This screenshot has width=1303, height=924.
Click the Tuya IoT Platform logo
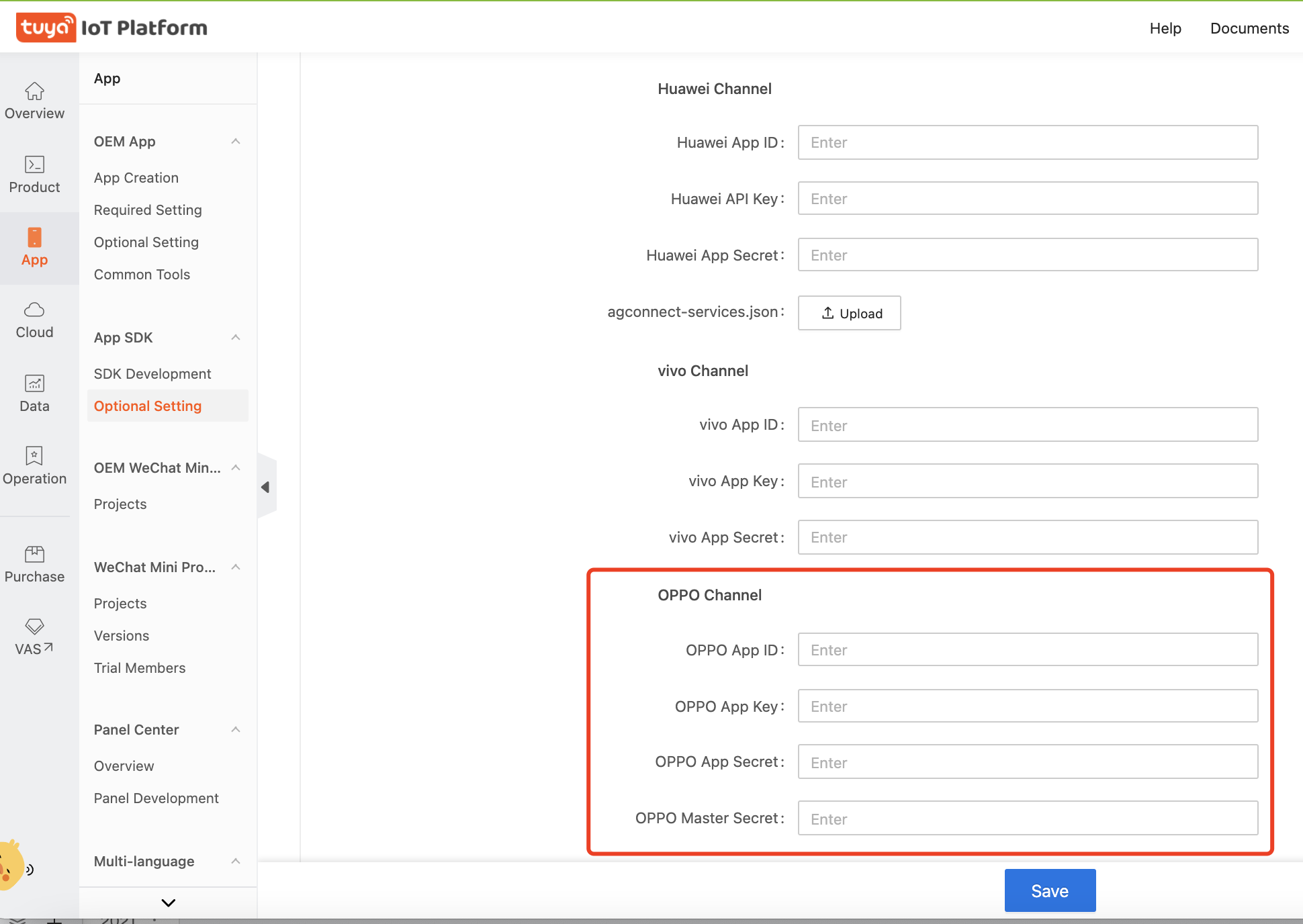pyautogui.click(x=111, y=27)
